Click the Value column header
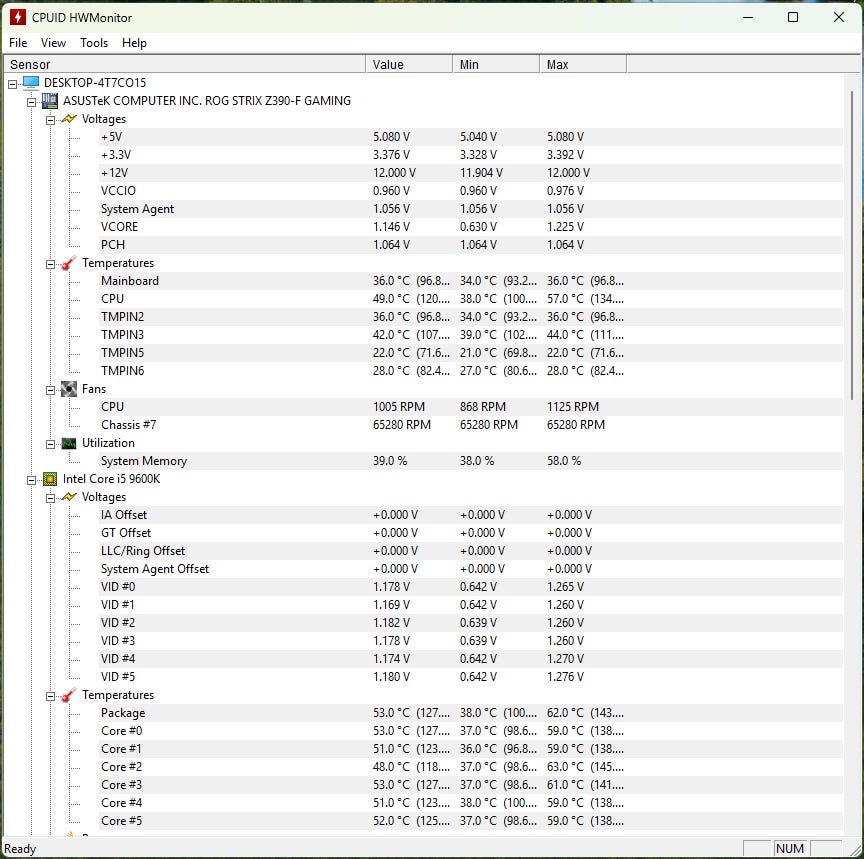 click(409, 64)
